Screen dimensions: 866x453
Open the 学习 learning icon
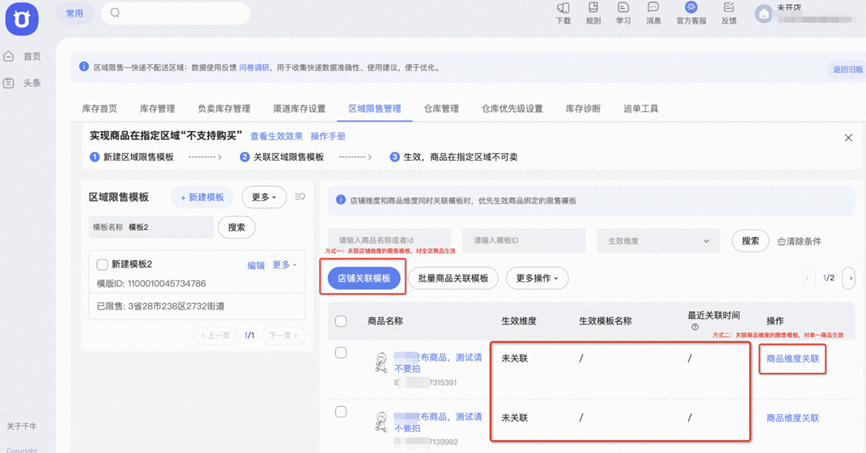click(x=623, y=8)
